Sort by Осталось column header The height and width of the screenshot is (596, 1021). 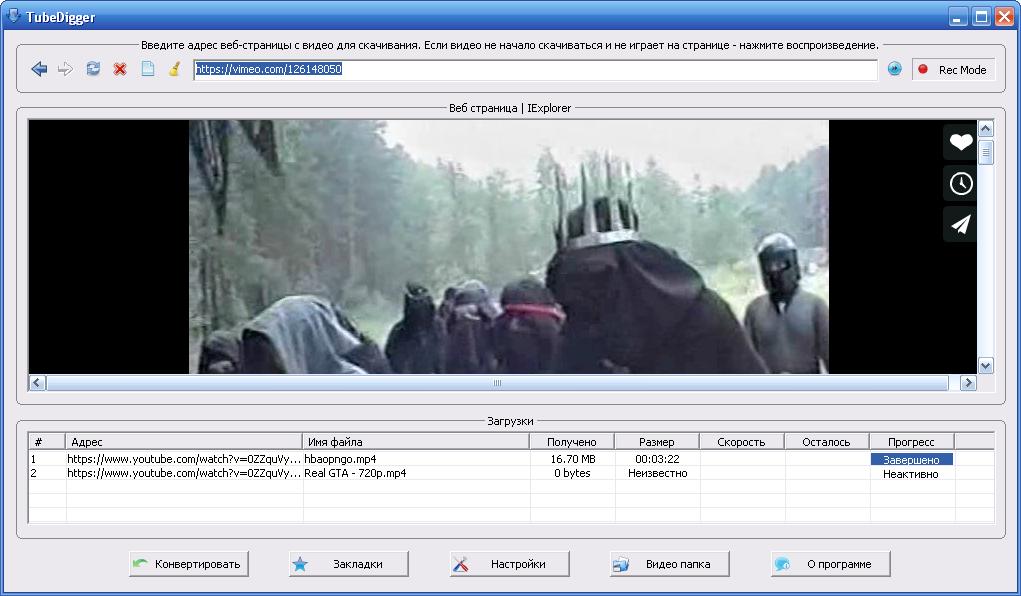pos(827,442)
